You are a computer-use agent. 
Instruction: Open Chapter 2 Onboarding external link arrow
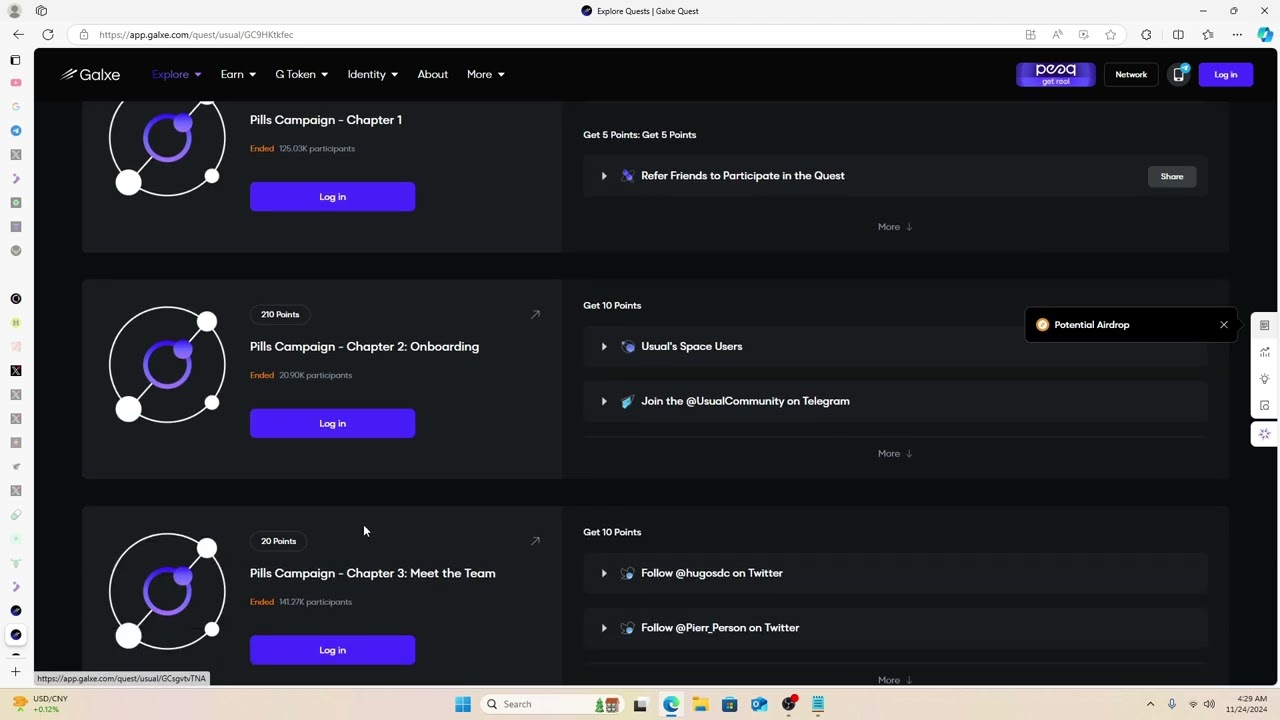pyautogui.click(x=535, y=315)
